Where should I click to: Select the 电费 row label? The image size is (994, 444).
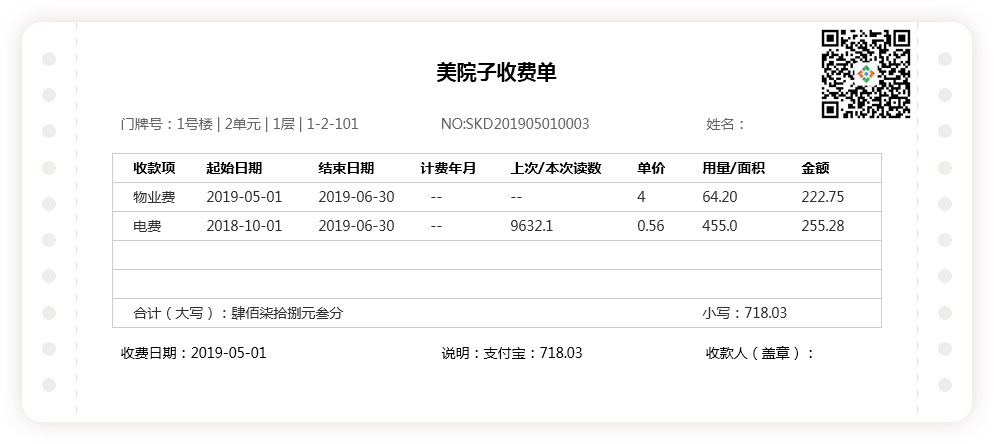147,226
